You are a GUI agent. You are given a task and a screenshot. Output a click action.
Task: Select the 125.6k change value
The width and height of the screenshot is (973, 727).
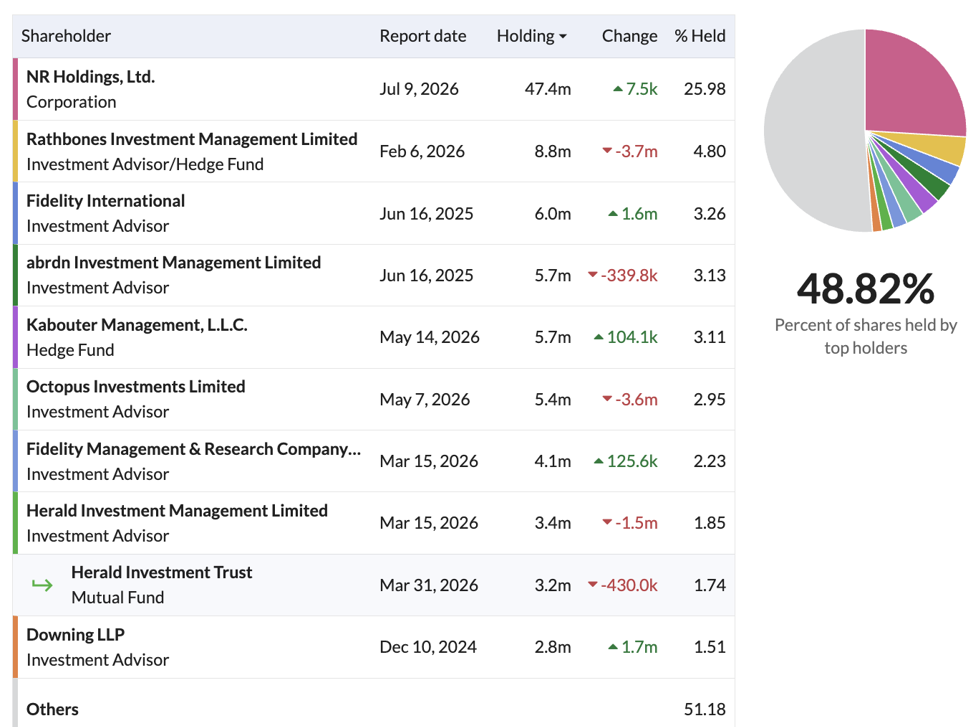click(x=632, y=461)
